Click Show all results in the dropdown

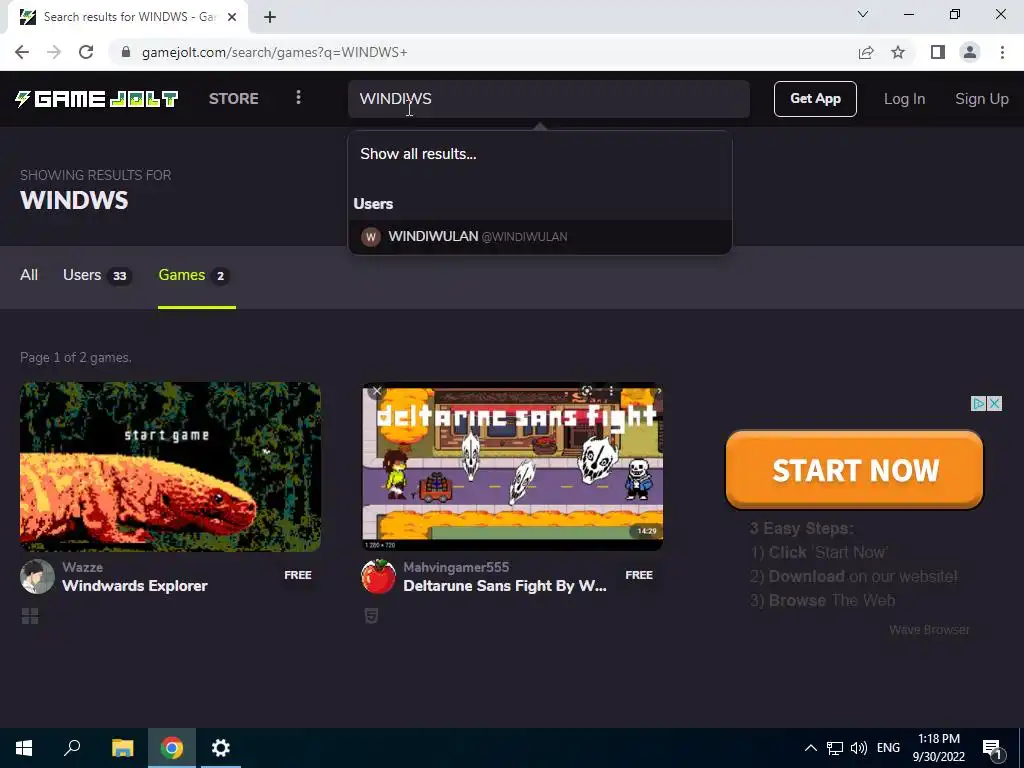click(x=418, y=153)
